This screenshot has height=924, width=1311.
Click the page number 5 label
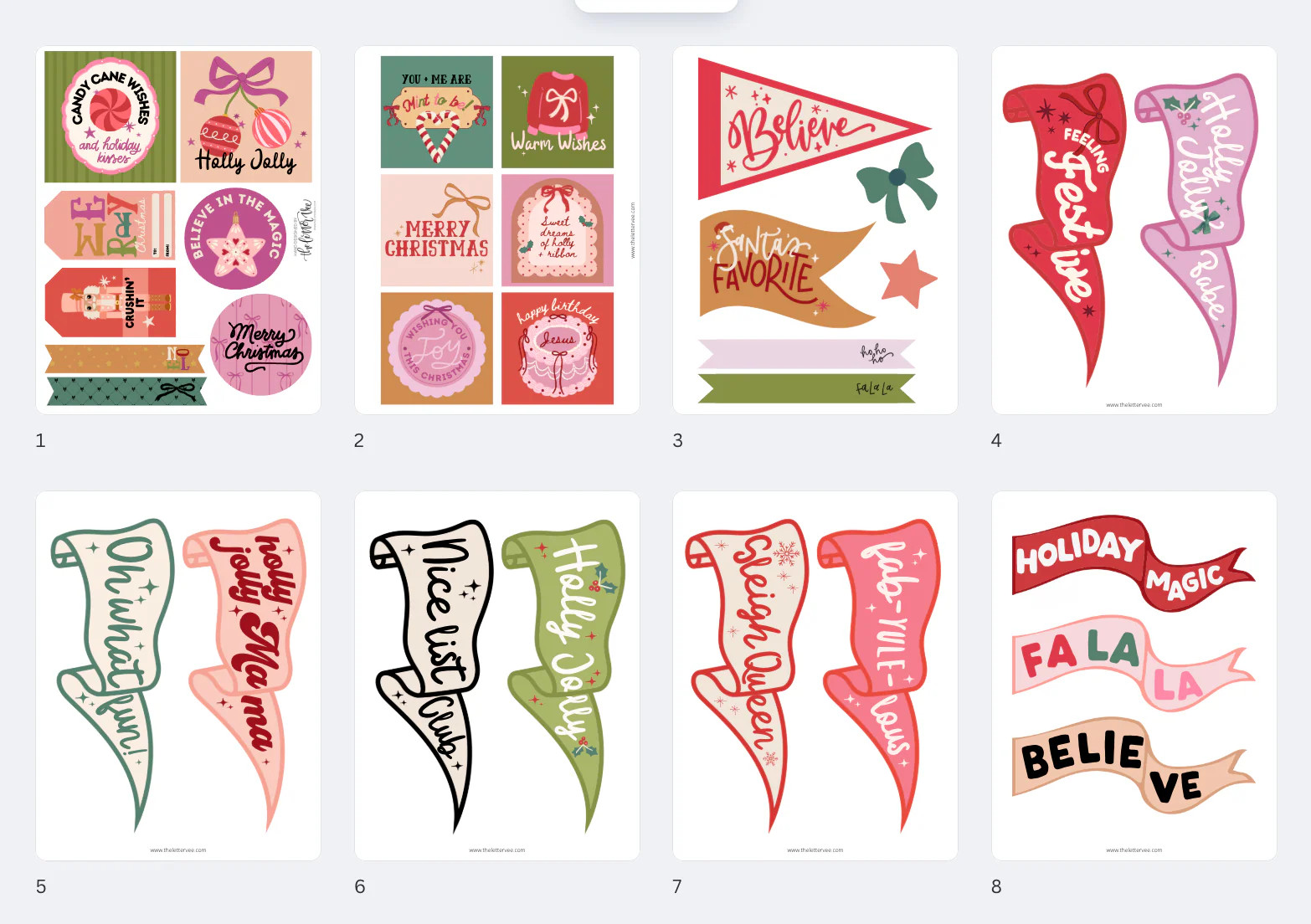pyautogui.click(x=41, y=886)
